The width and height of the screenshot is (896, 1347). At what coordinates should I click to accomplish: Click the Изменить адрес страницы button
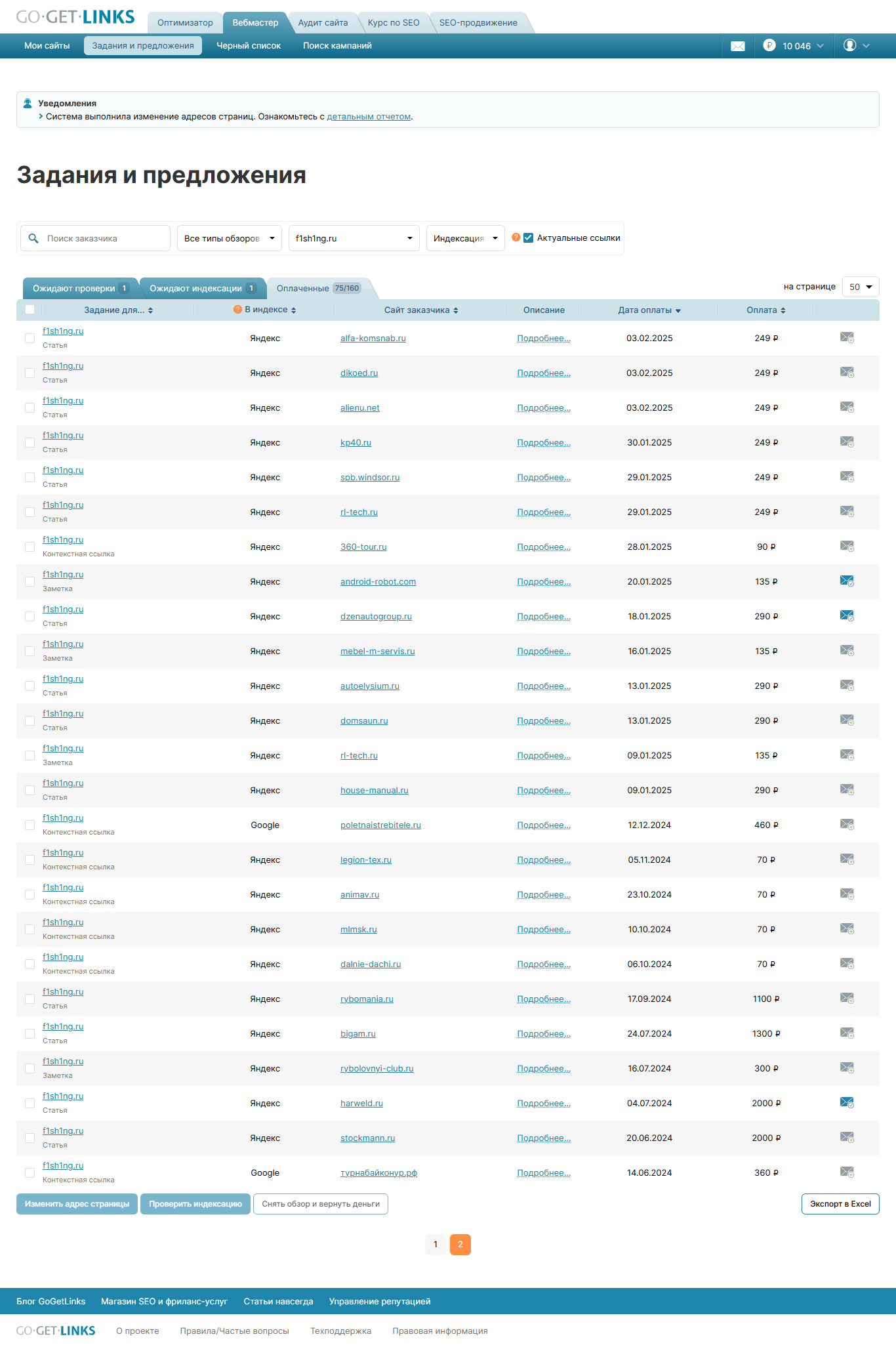coord(77,1204)
